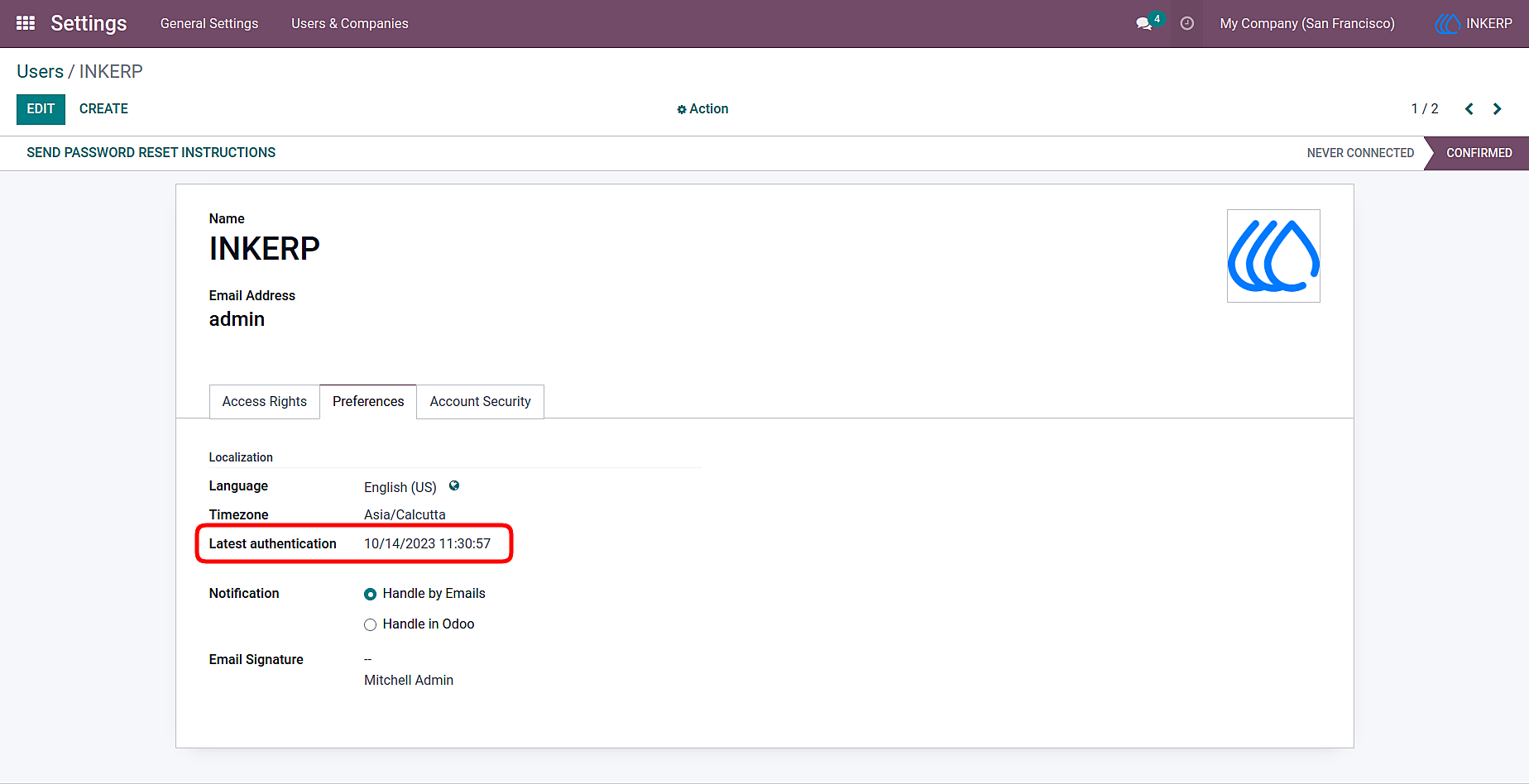
Task: Click the Settings app title
Action: 89,23
